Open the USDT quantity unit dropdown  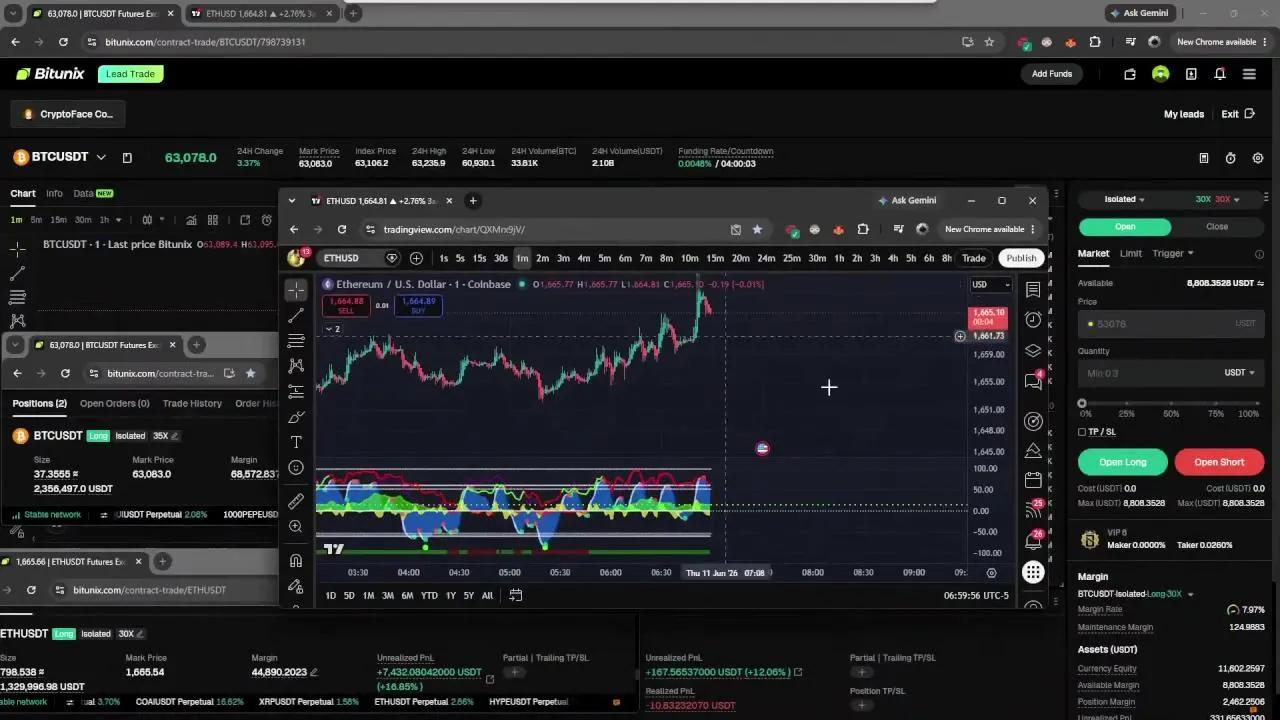[x=1239, y=373]
